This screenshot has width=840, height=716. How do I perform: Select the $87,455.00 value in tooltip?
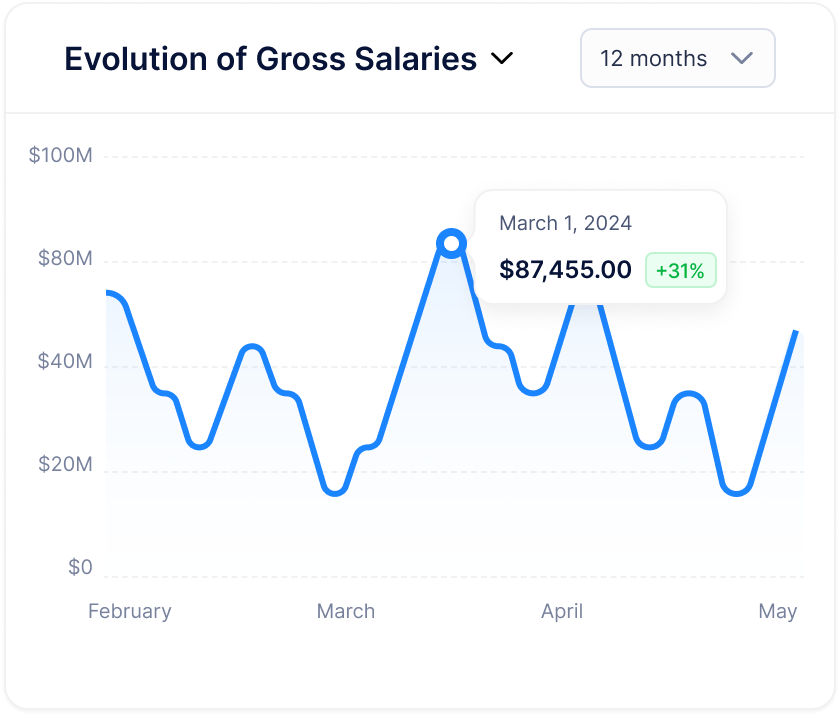(564, 269)
